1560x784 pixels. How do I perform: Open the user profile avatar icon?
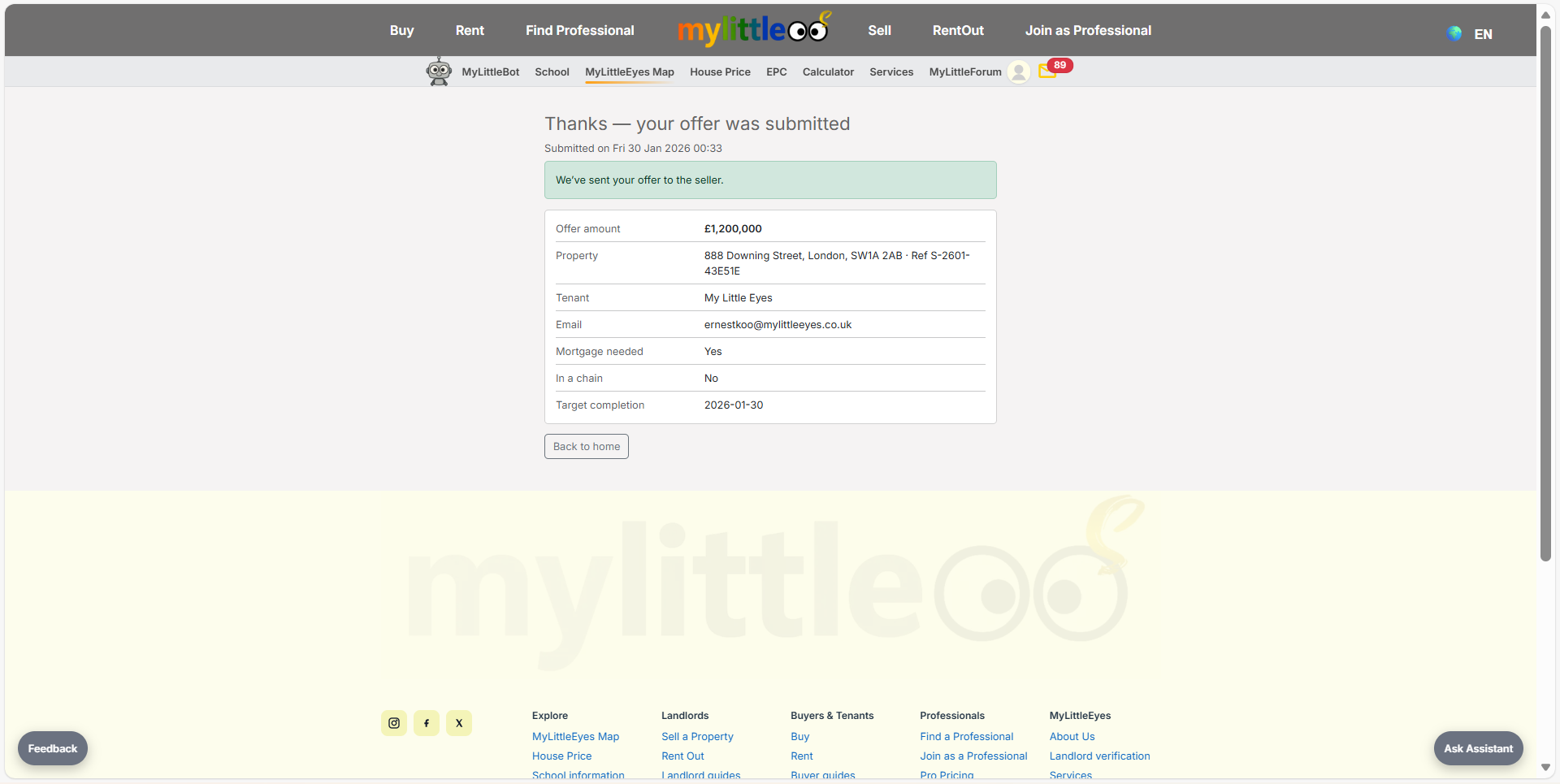pyautogui.click(x=1018, y=71)
